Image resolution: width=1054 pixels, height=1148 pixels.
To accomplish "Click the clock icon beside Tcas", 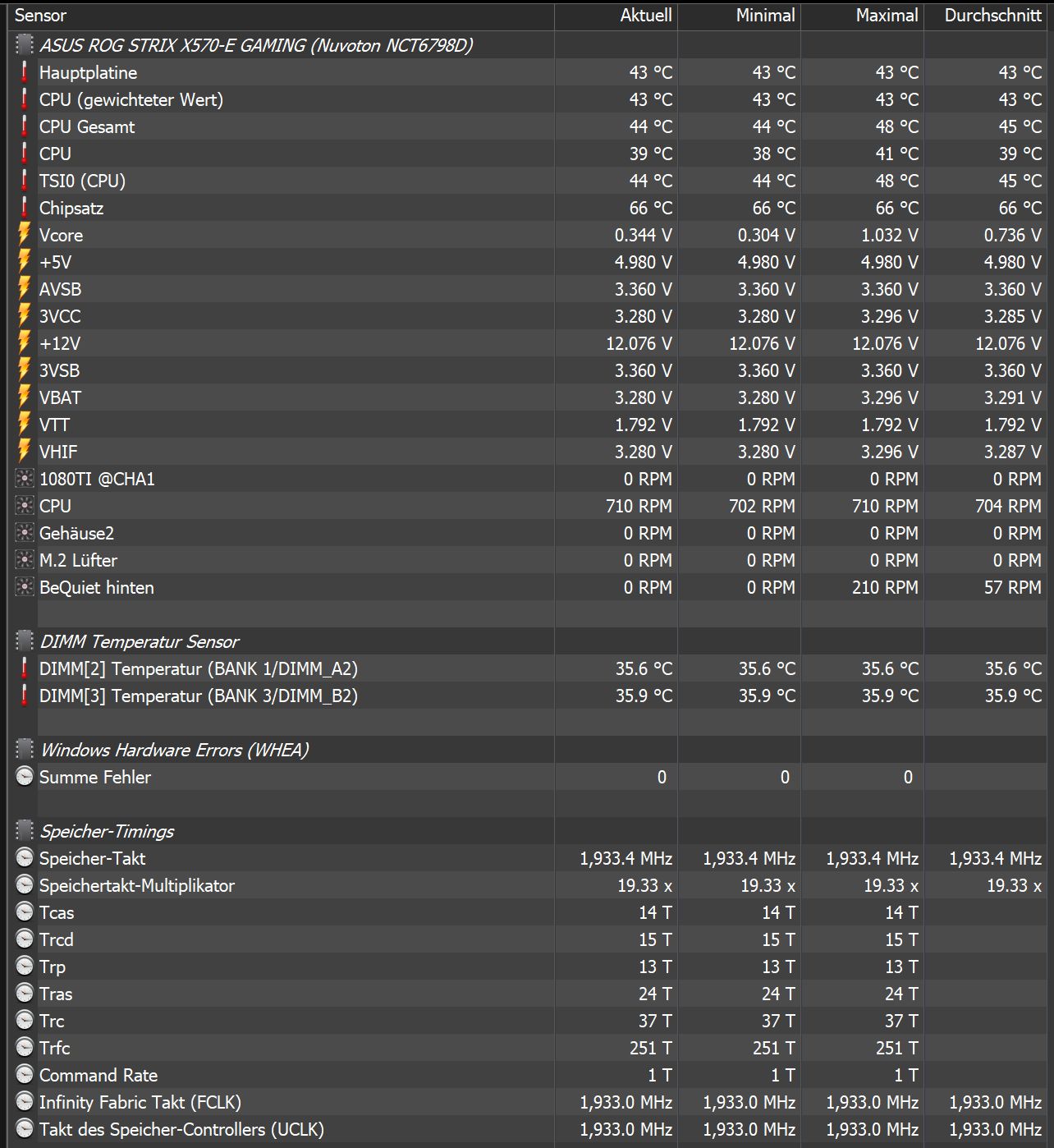I will click(x=25, y=912).
